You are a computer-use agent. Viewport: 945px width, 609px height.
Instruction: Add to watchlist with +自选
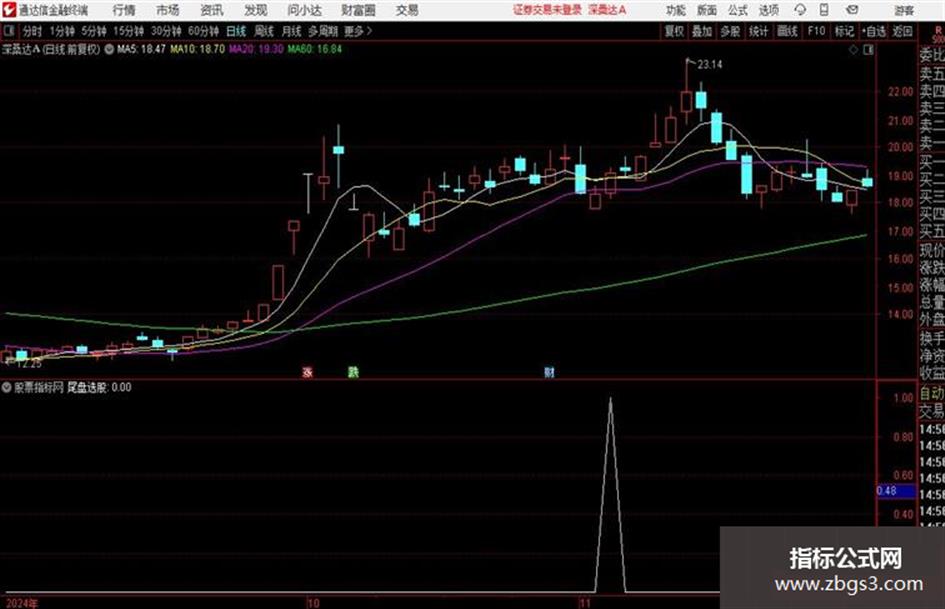coord(874,31)
